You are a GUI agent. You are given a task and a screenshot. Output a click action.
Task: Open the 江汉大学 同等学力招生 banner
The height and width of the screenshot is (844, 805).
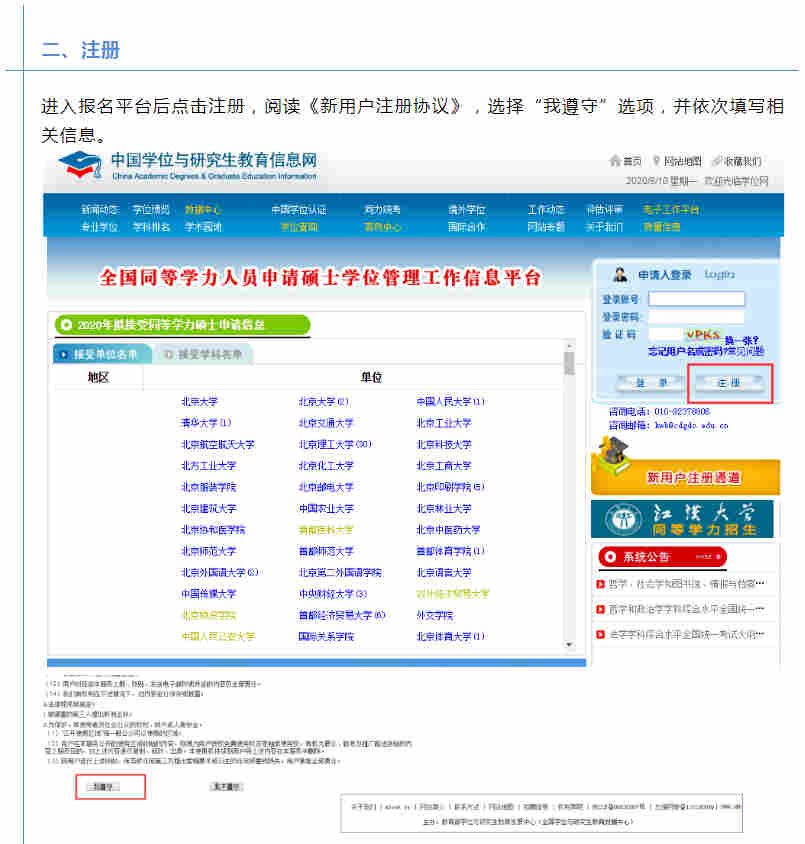pyautogui.click(x=682, y=519)
